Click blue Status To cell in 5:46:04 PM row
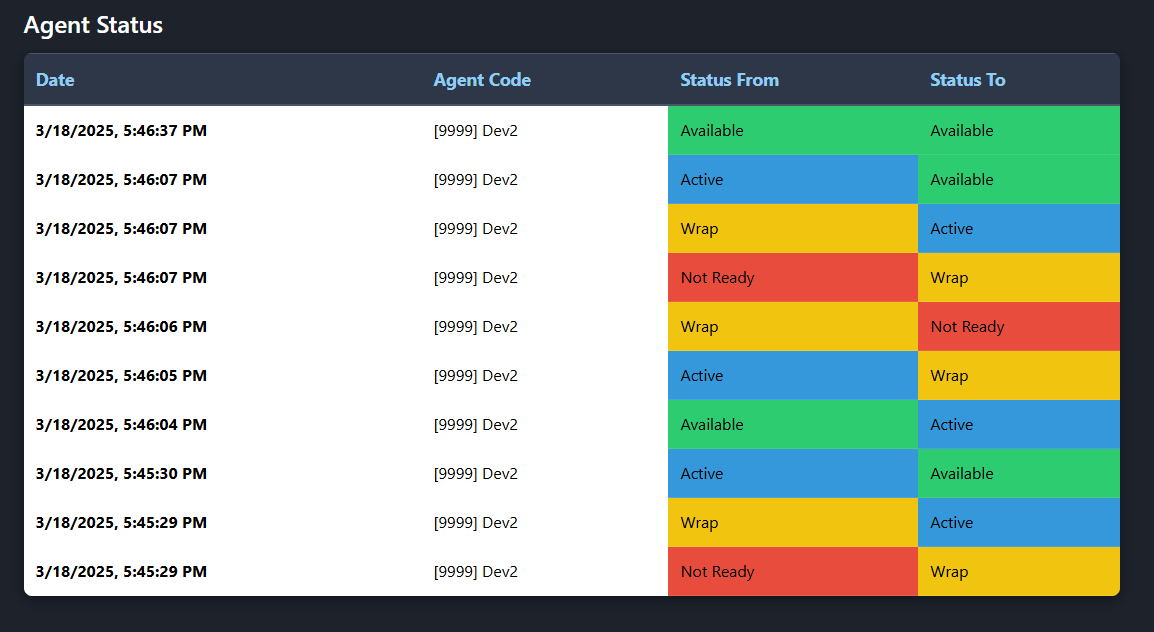Viewport: 1154px width, 632px height. [x=1018, y=425]
